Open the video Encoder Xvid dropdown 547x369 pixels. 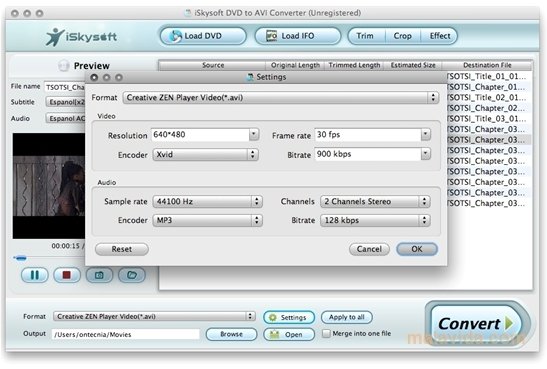coord(205,155)
